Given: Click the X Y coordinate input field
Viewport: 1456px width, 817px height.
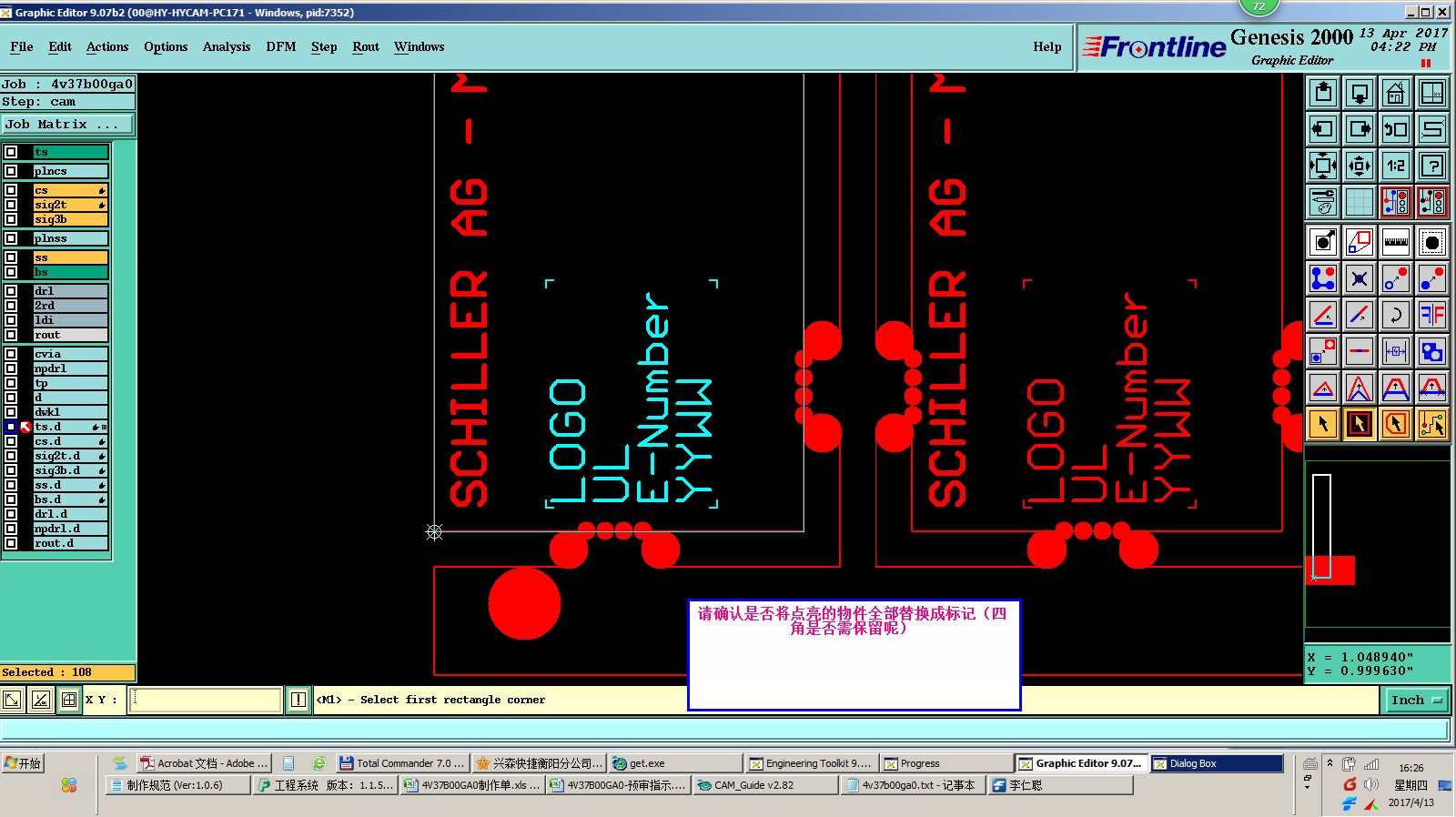Looking at the screenshot, I should (x=205, y=700).
